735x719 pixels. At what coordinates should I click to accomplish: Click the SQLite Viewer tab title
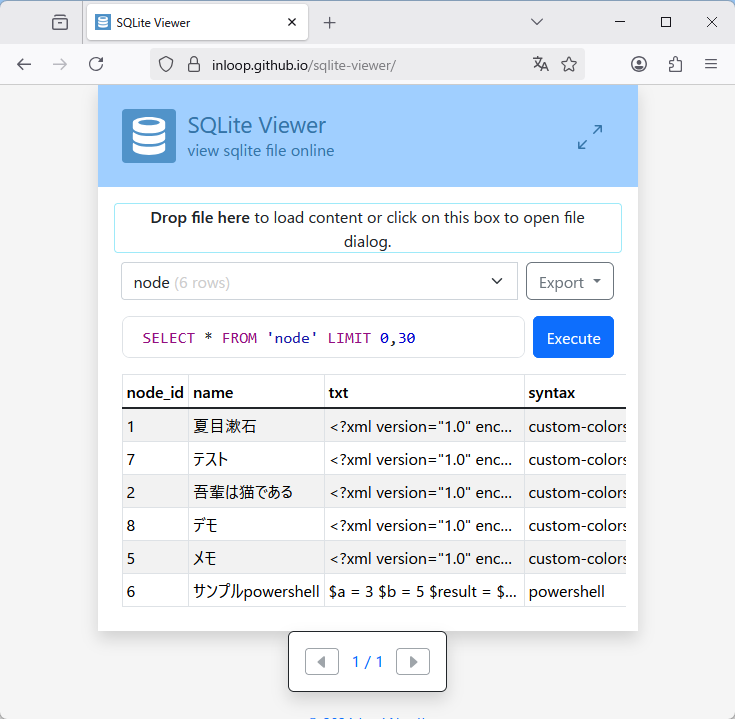tap(153, 22)
